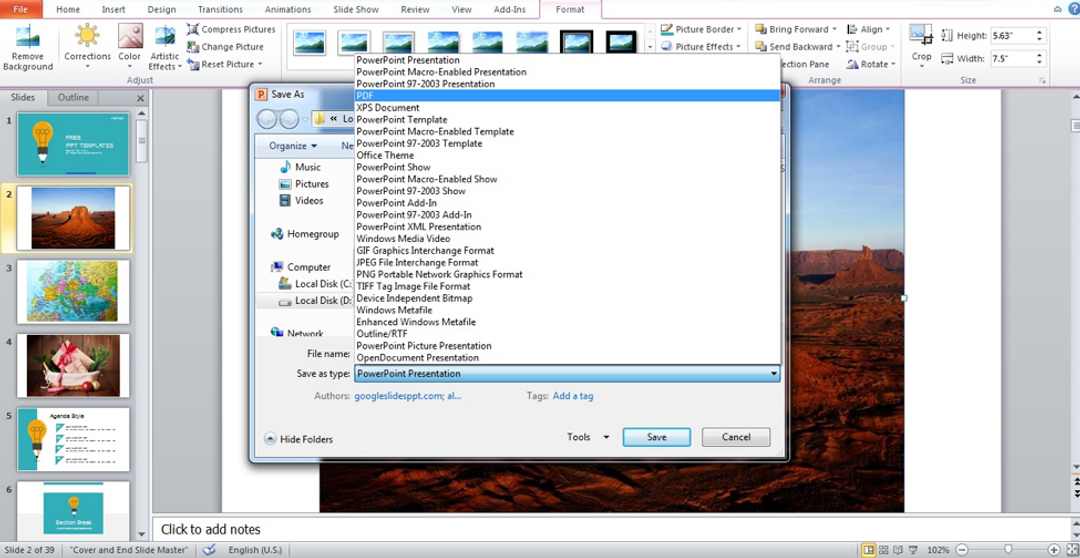This screenshot has width=1080, height=558.
Task: Choose PDF in the file type list
Action: click(568, 96)
